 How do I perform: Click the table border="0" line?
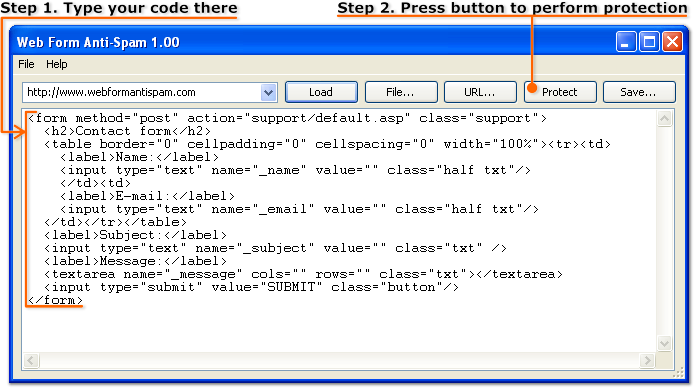(328, 144)
